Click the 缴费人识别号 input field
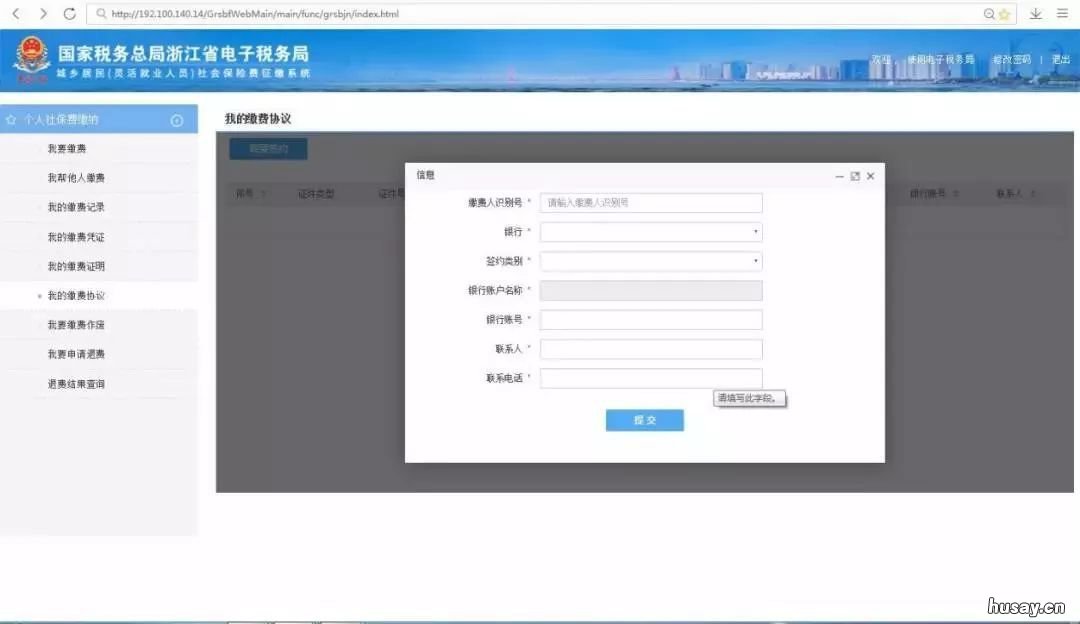The image size is (1080, 624). (x=650, y=202)
